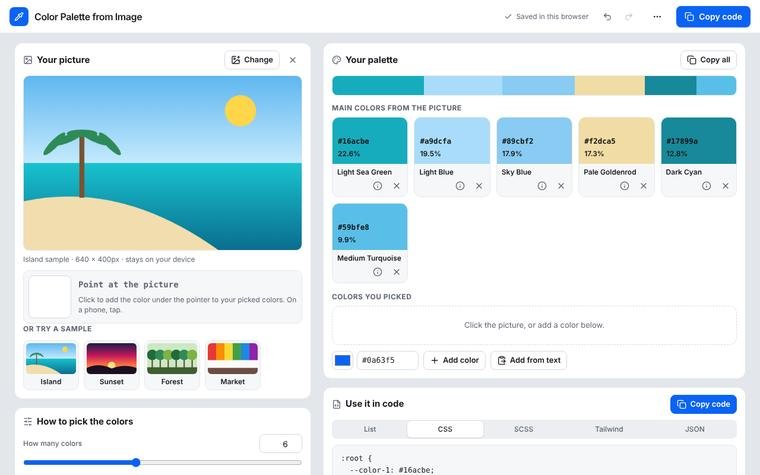Screen dimensions: 760x475
Task: Click the #0a63f5 hex input field
Action: point(387,360)
